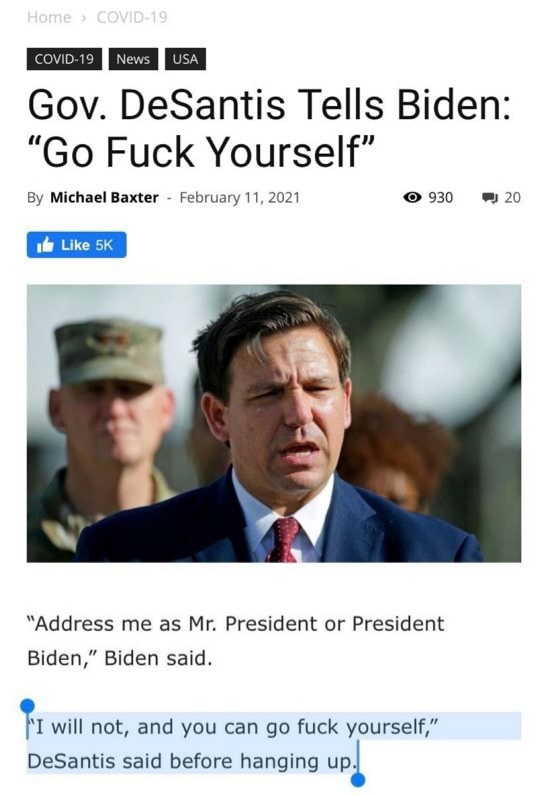Select the COVID-19 category tag
This screenshot has width=548, height=796.
(x=64, y=59)
